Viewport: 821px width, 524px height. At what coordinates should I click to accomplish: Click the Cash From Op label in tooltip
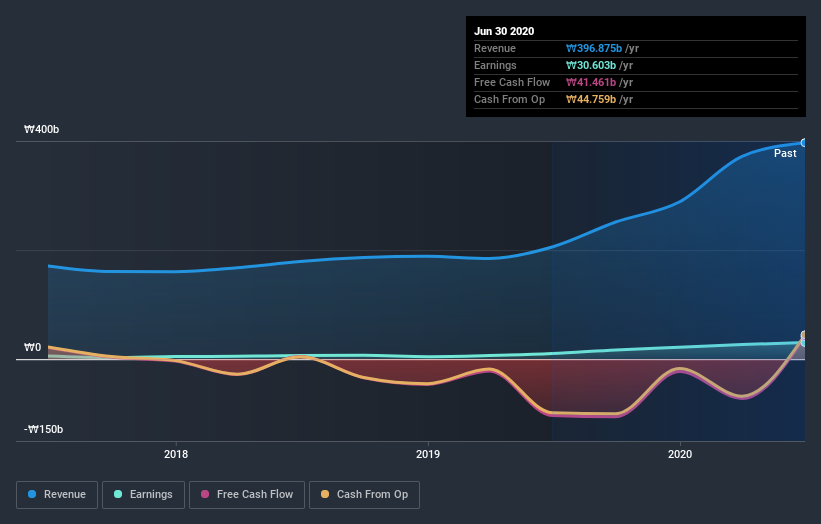509,99
